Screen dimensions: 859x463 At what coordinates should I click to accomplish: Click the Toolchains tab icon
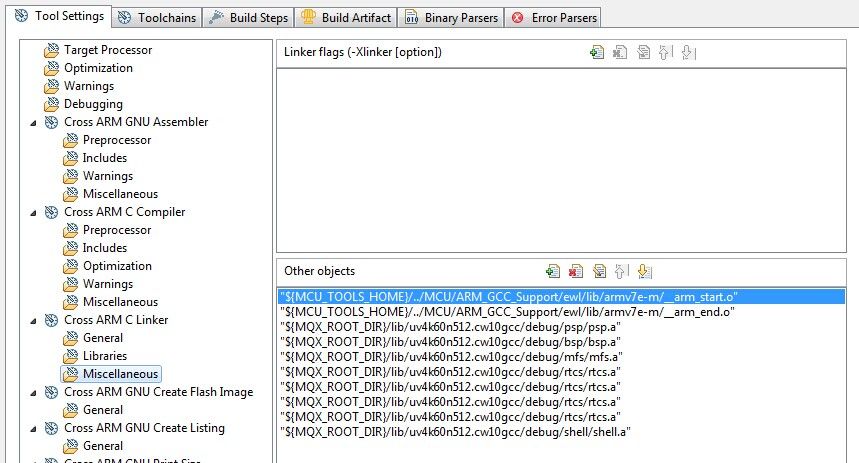click(124, 18)
